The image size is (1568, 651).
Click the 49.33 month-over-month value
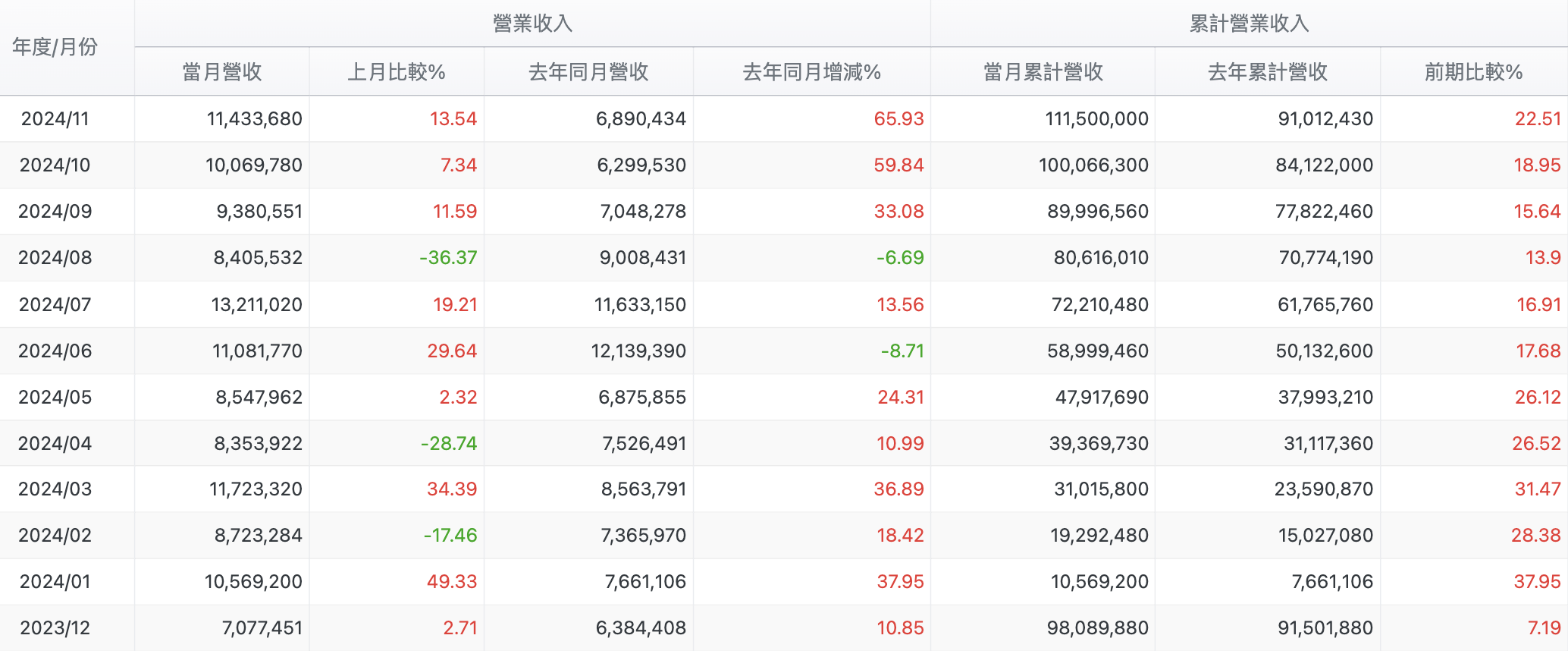pos(452,582)
